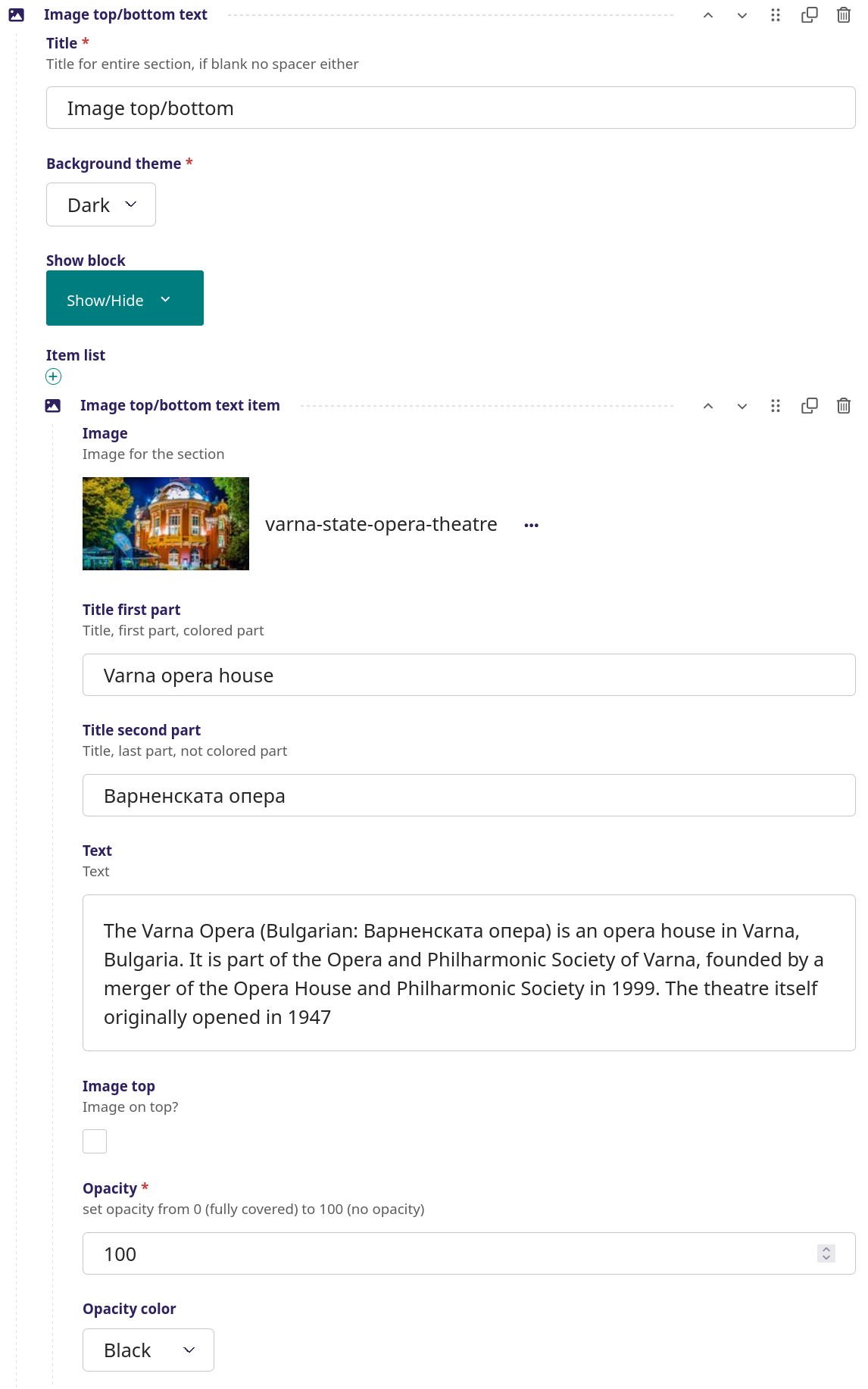Screen dimensions: 868x1389
Task: Open the Show/Hide block dropdown
Action: 125,298
